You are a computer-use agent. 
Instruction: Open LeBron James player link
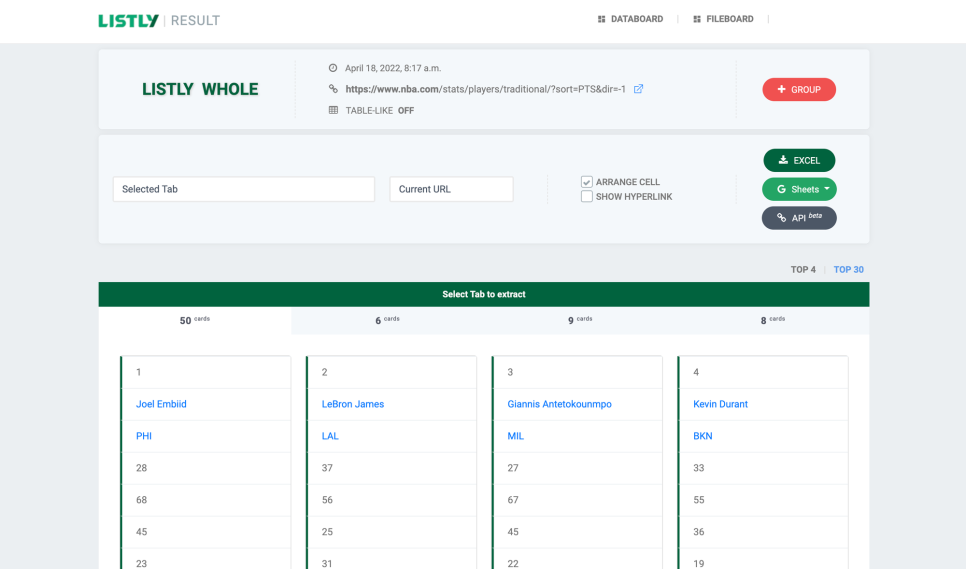coord(352,404)
